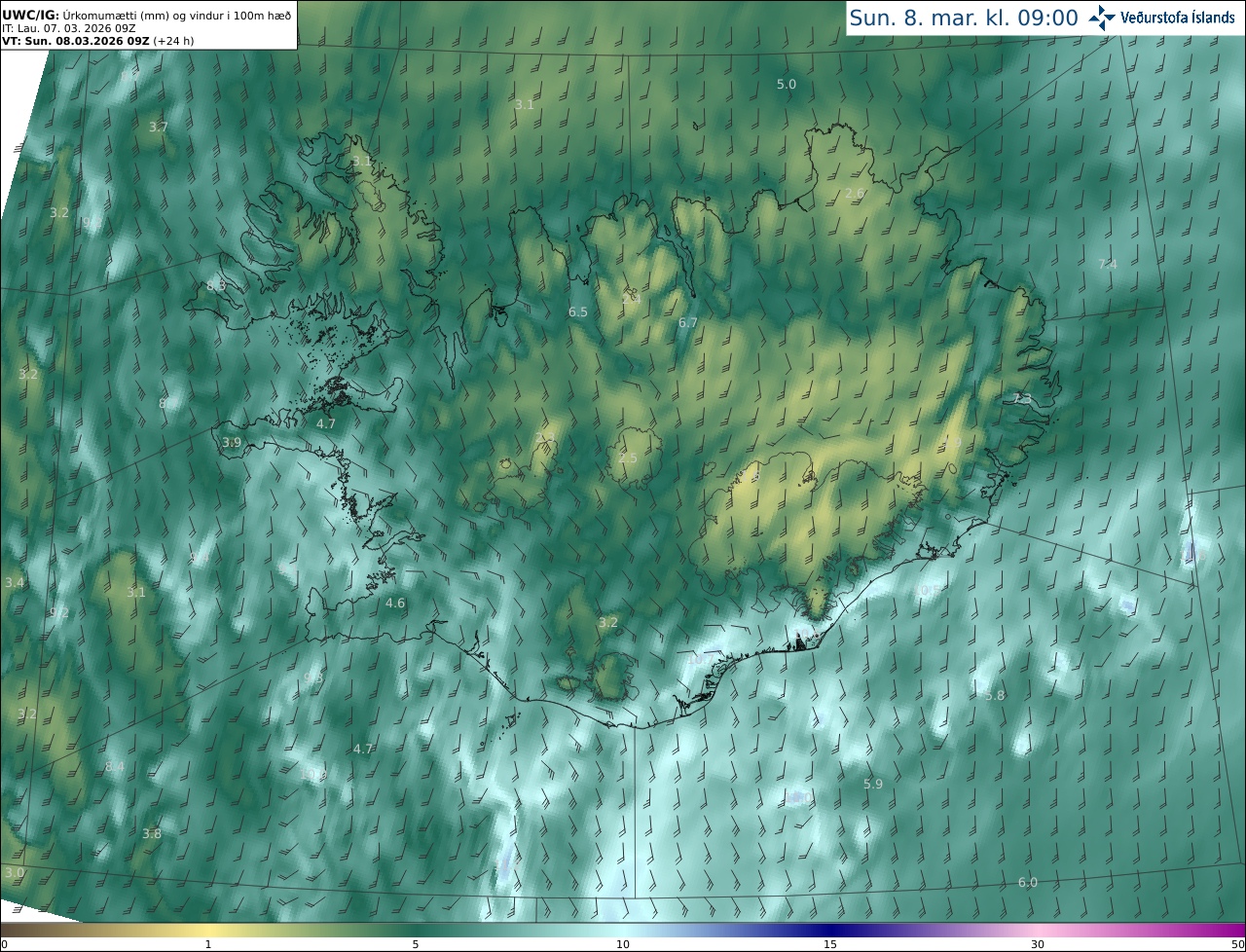This screenshot has height=952, width=1246.
Task: Select the 'IT: Lau. 07. 03. 2026 09Z' line
Action: click(68, 28)
